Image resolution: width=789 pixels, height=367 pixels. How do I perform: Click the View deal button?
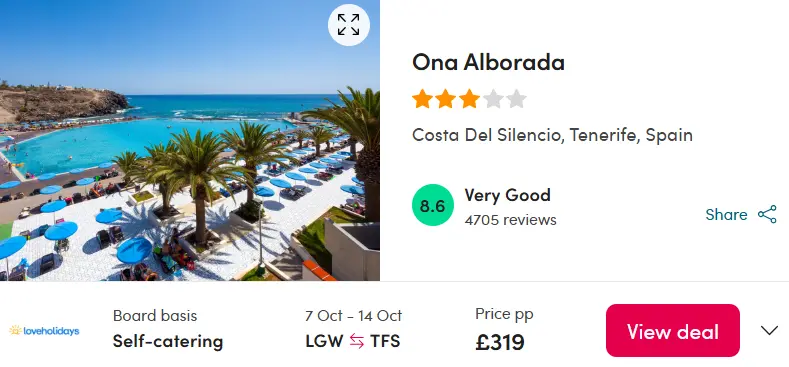(673, 330)
